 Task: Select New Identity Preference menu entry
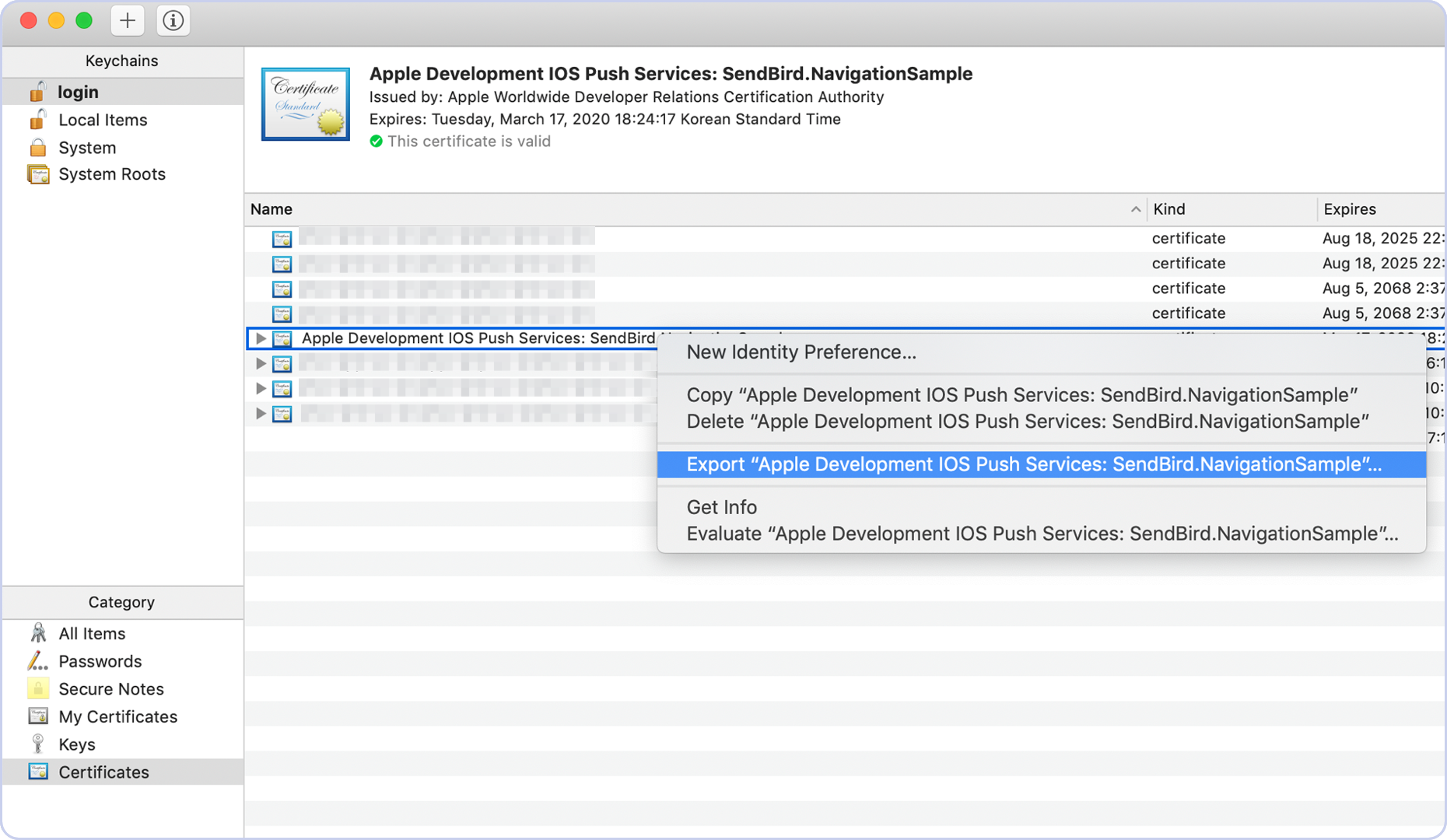(801, 352)
